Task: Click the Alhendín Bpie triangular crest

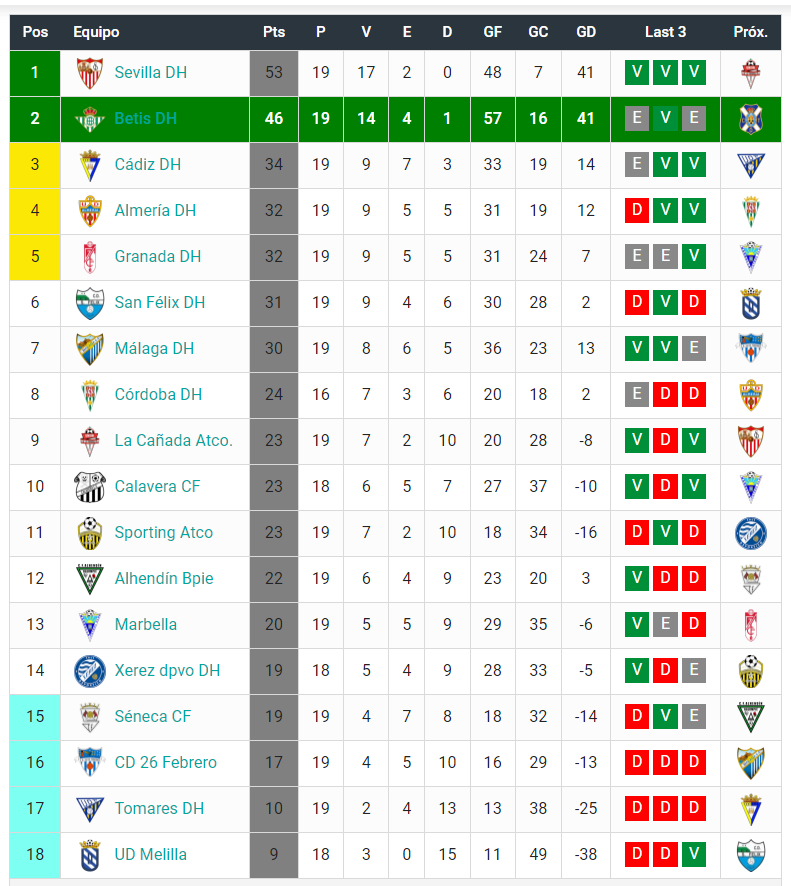Action: coord(90,579)
